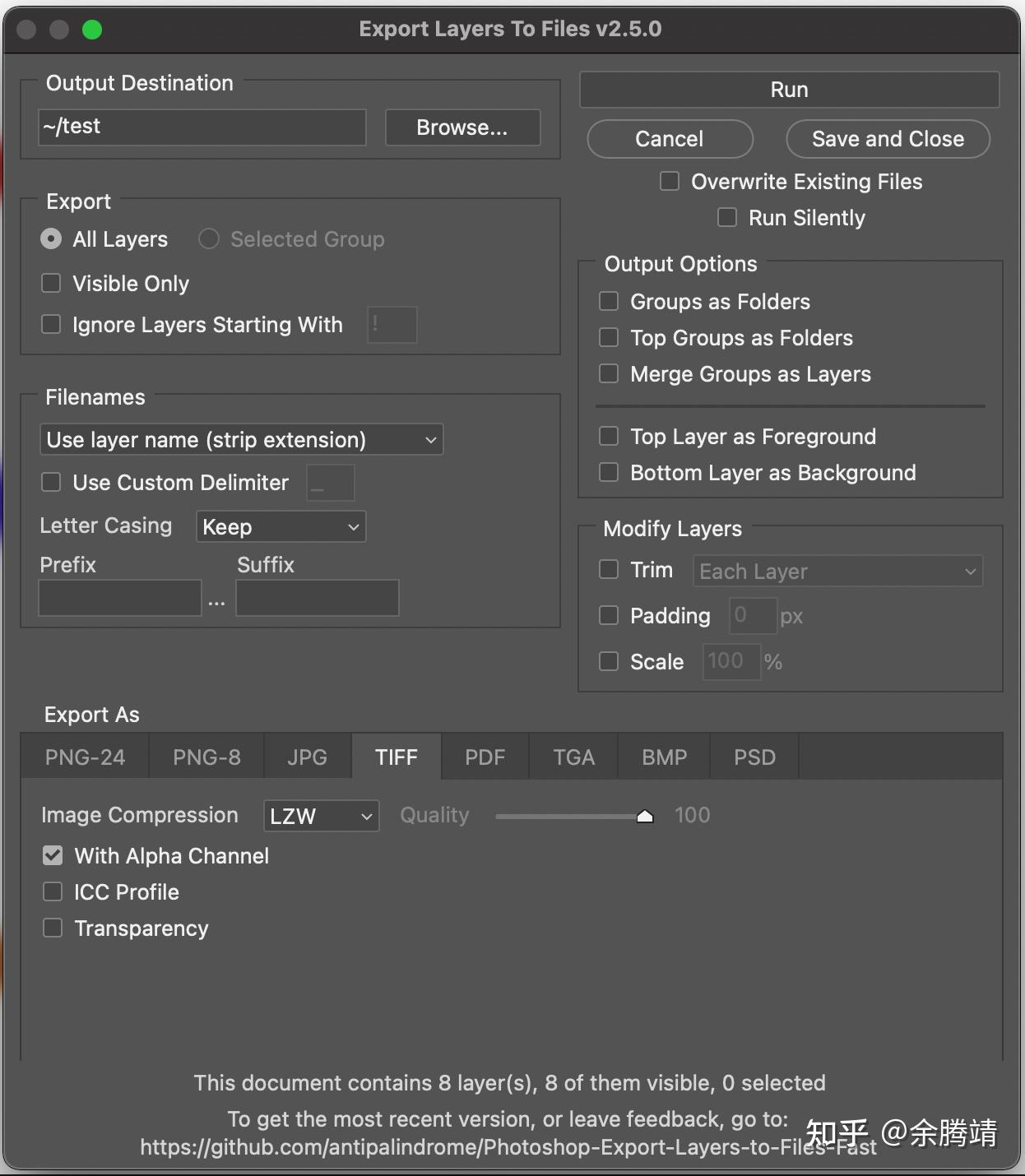The height and width of the screenshot is (1176, 1025).
Task: Switch to the PNG-24 tab
Action: point(85,757)
